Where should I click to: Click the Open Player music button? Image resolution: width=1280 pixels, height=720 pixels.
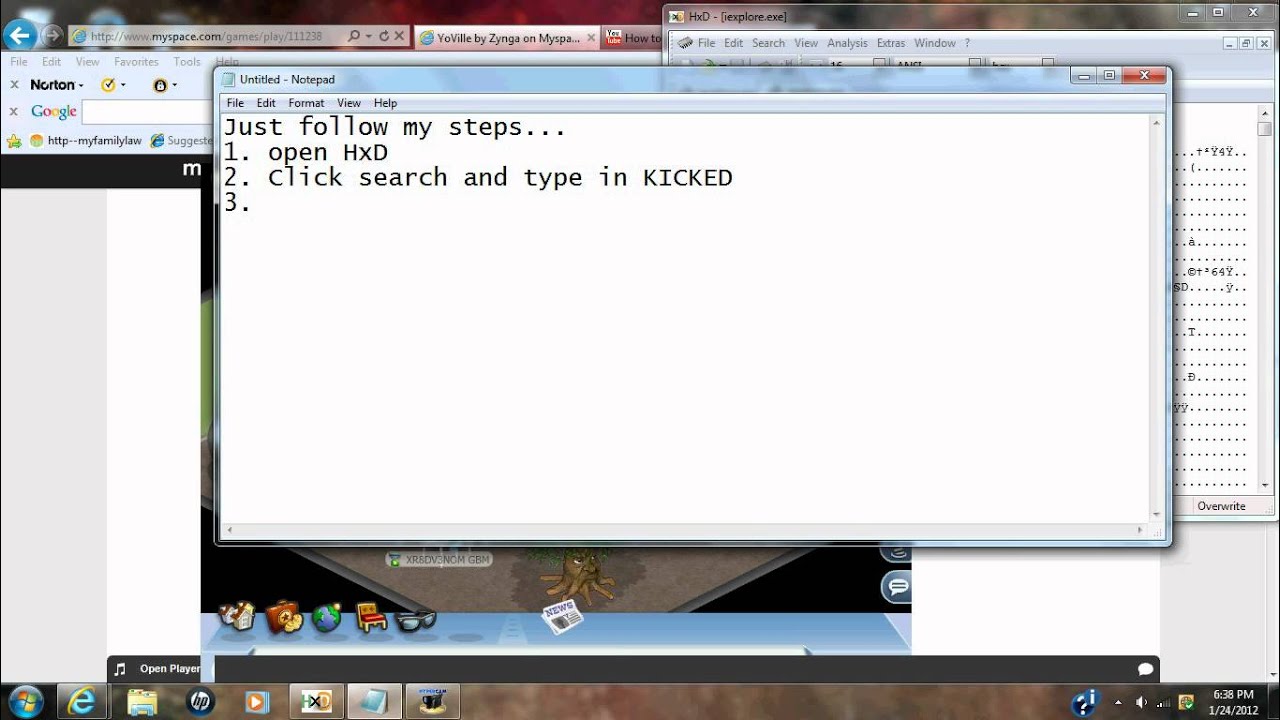(169, 669)
